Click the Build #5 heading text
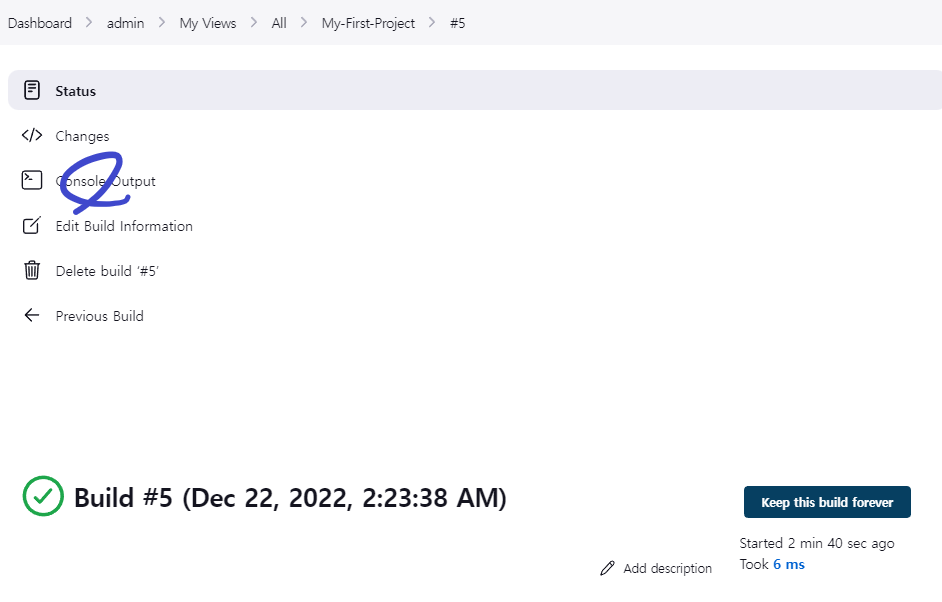This screenshot has width=942, height=602. coord(290,498)
